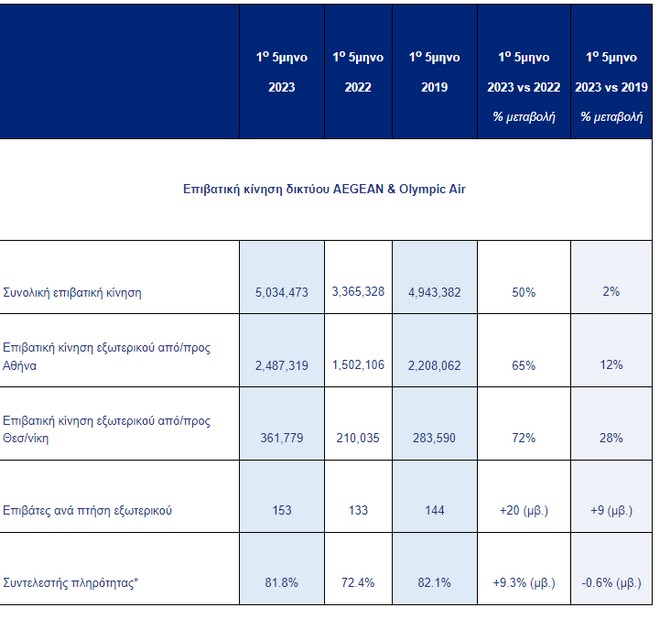Click the 2,487,319 Athens traffic value
Viewport: 660px width, 619px height.
click(281, 367)
